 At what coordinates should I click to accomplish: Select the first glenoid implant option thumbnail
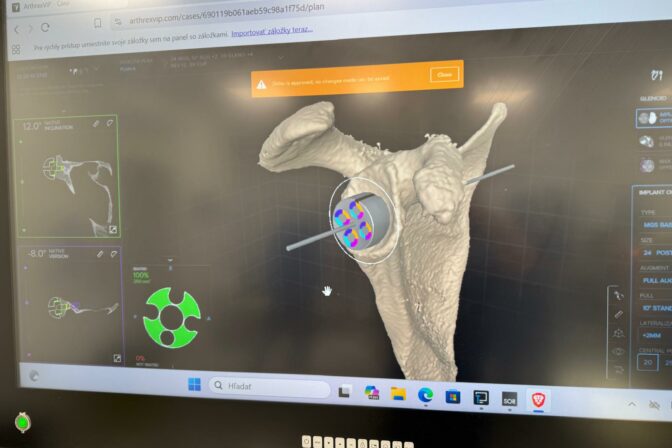click(644, 118)
